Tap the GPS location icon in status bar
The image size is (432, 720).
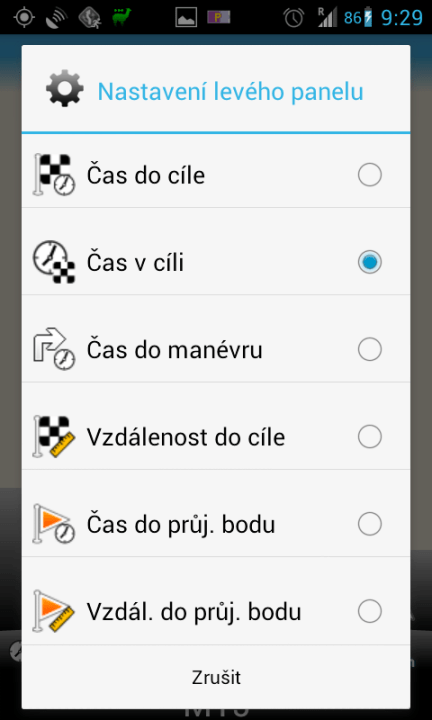point(24,17)
